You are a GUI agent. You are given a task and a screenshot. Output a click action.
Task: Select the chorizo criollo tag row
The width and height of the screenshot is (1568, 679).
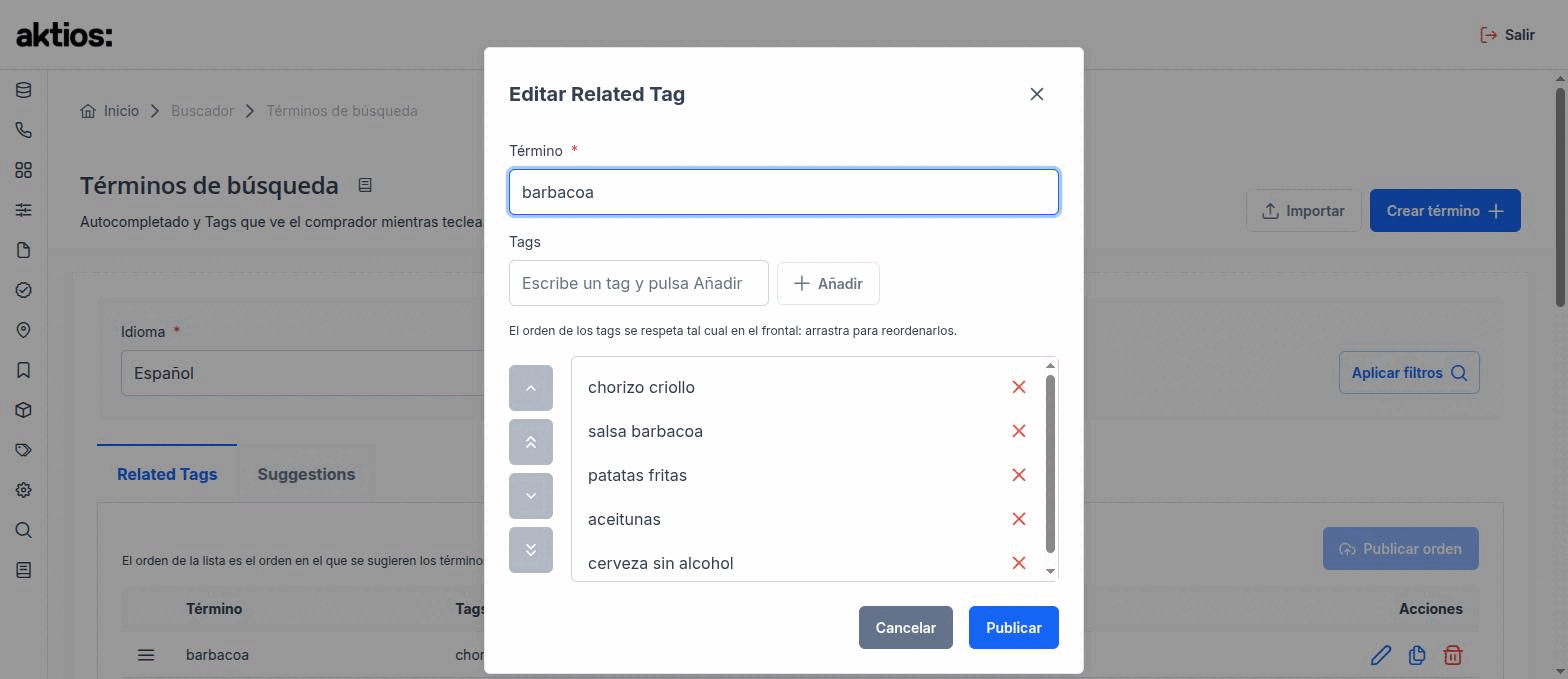coord(808,387)
